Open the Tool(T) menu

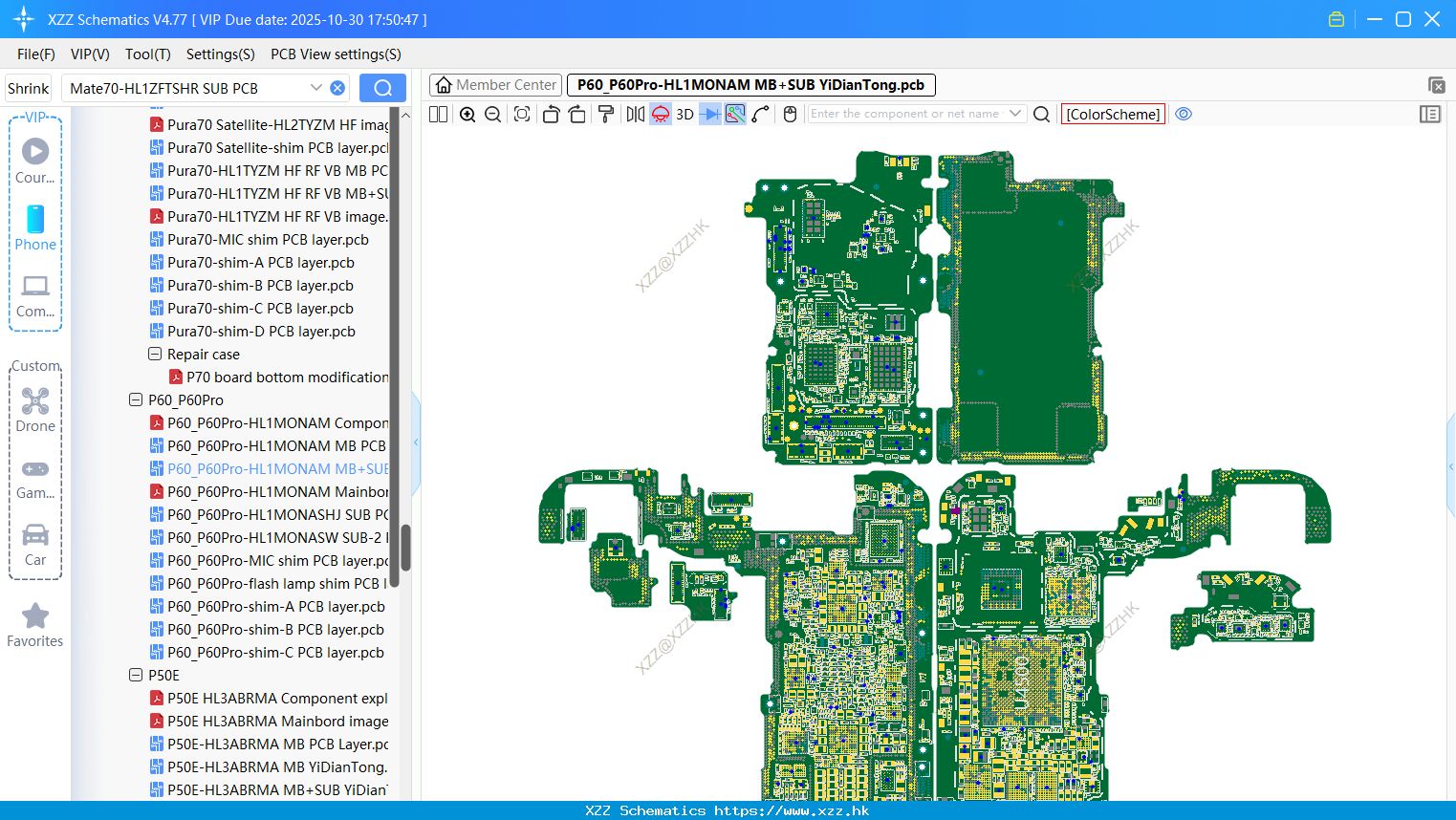[x=148, y=54]
